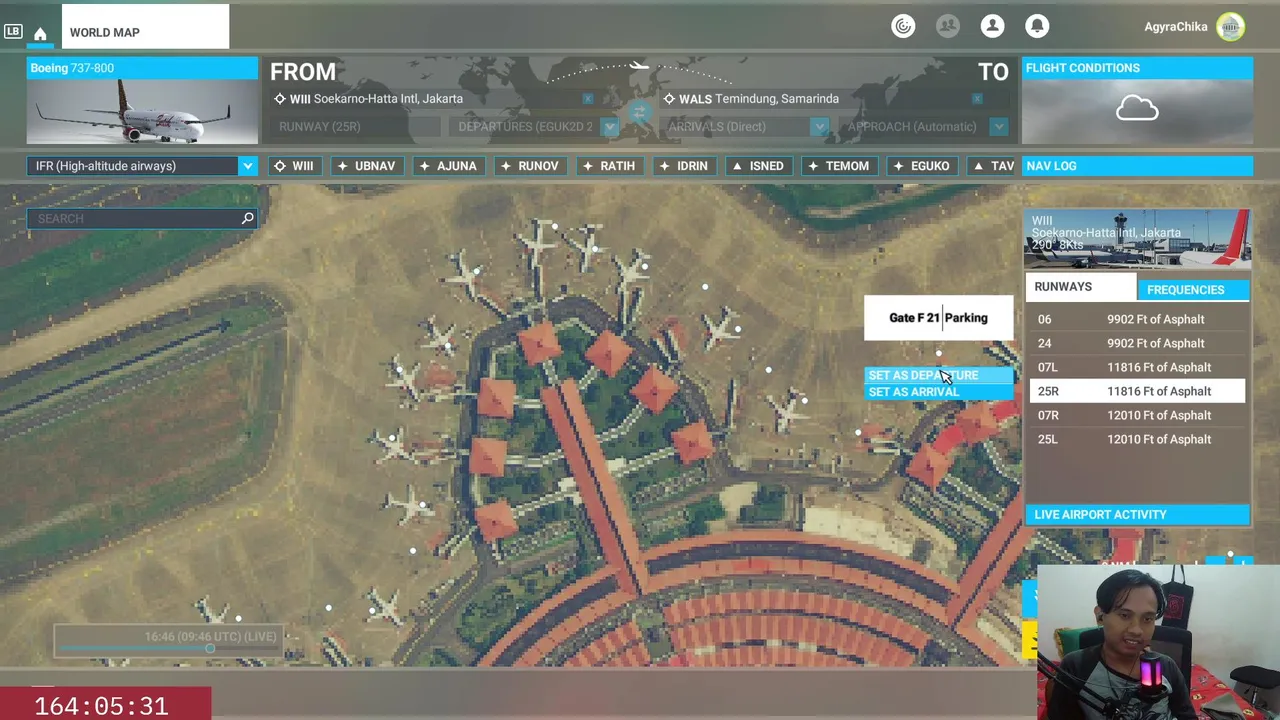Go to the Home screen icon

click(x=40, y=33)
